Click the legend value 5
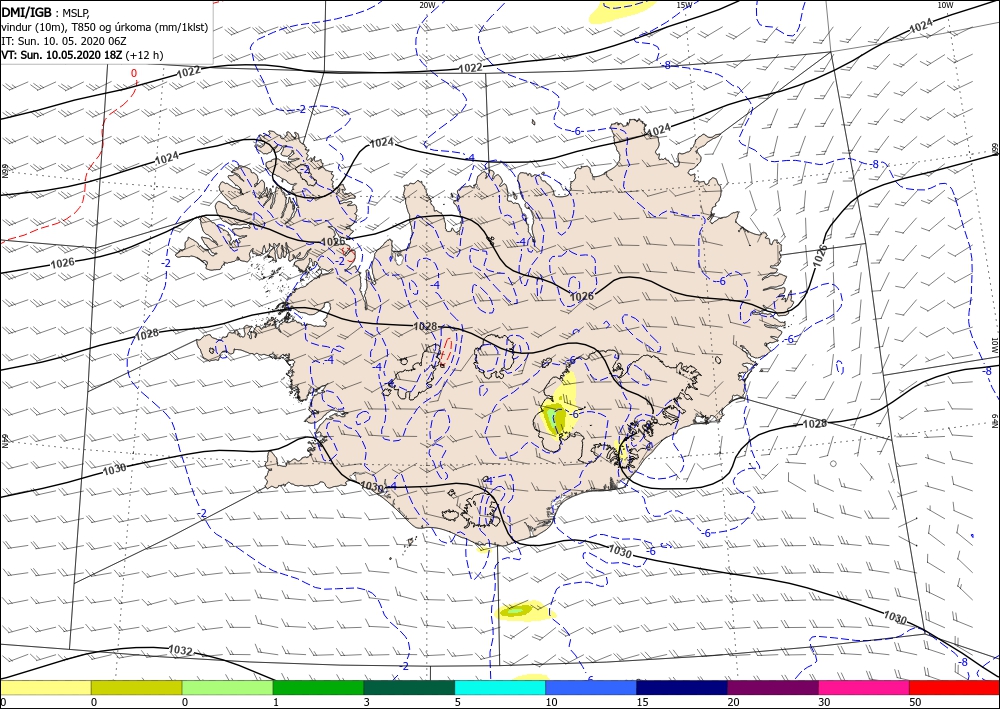 [458, 702]
